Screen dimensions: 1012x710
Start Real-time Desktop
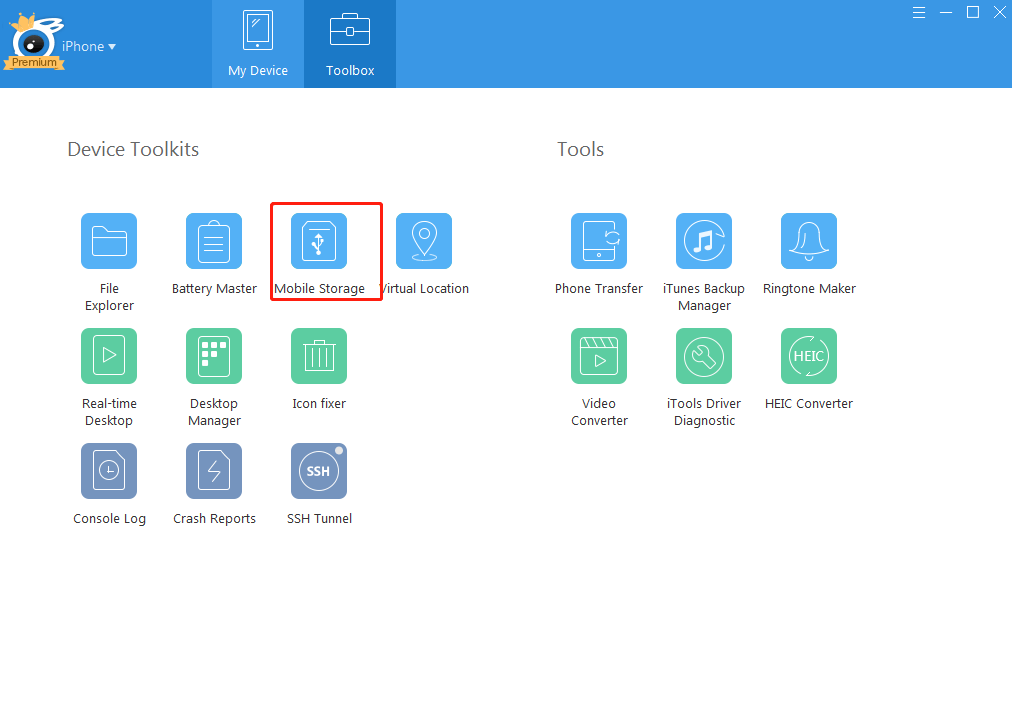point(109,355)
